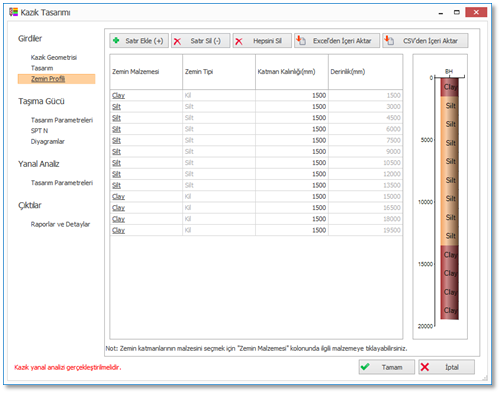Delete all rows with Hepsini Sil
This screenshot has width=501, height=394.
(262, 41)
